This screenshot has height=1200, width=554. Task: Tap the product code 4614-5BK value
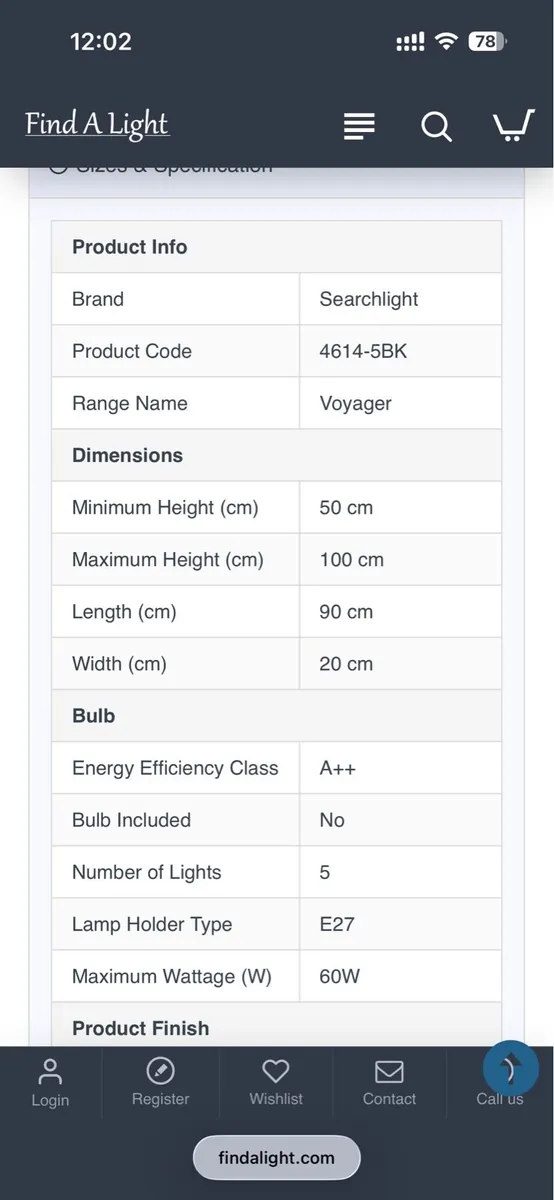(363, 351)
